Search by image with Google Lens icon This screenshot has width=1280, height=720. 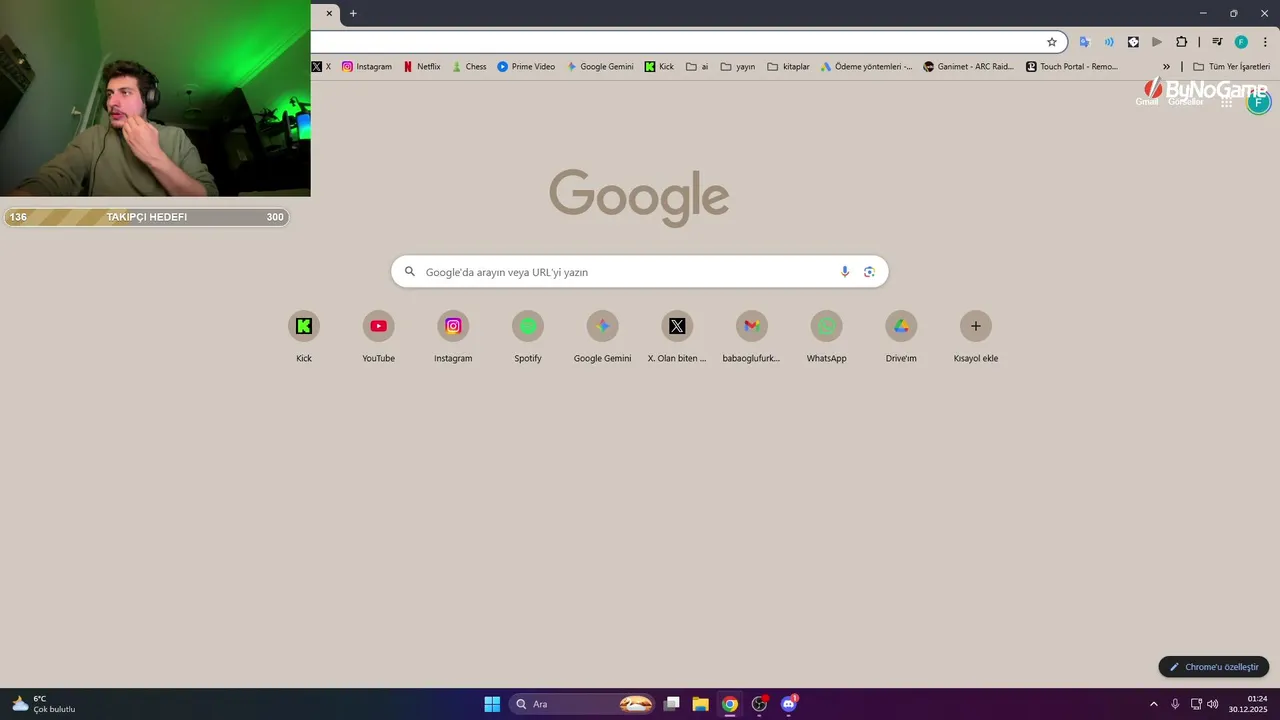point(869,272)
